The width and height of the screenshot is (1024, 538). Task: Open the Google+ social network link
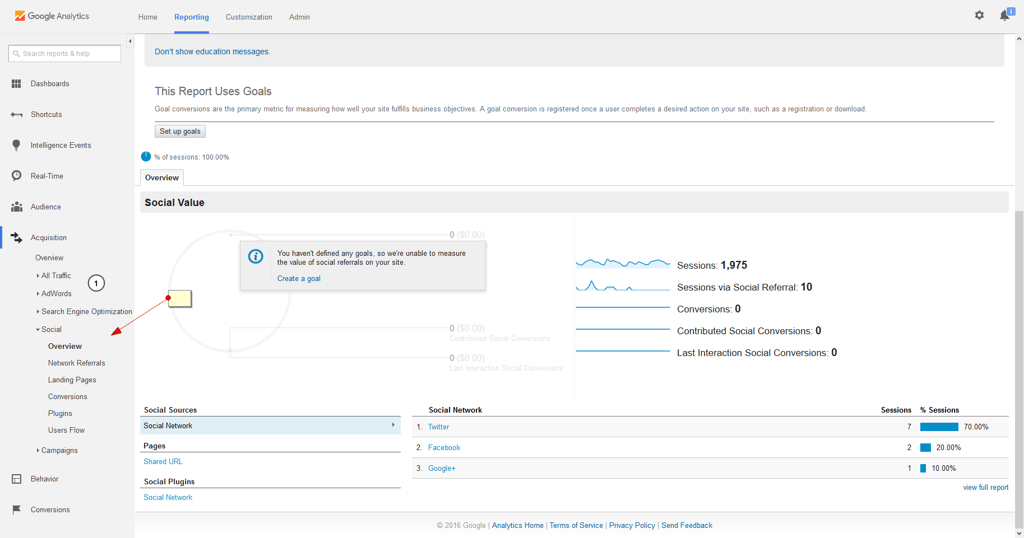point(441,468)
